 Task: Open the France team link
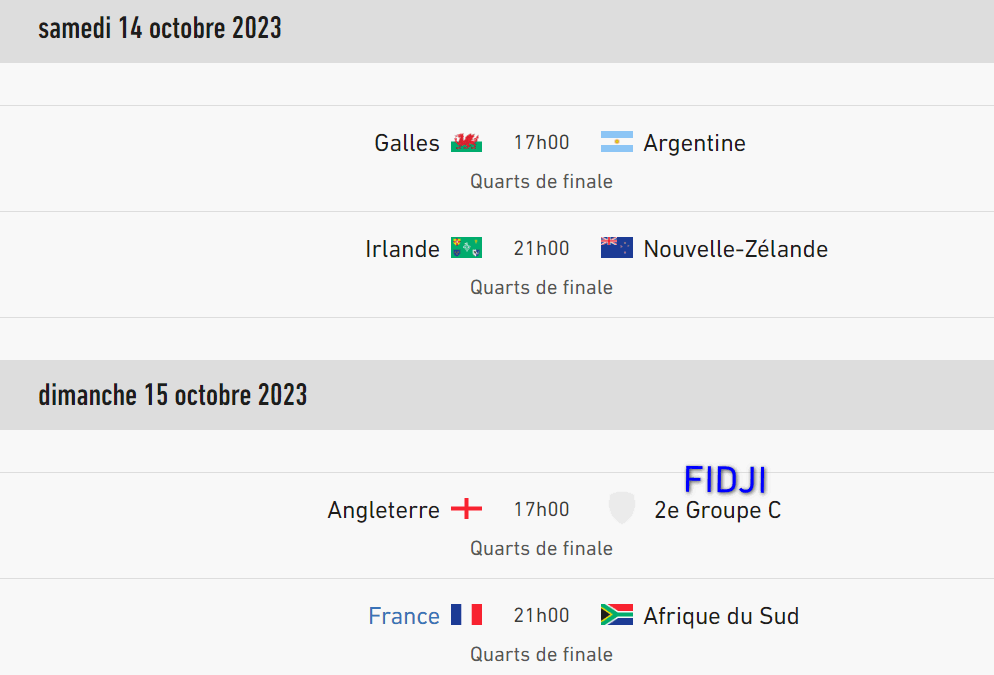tap(404, 616)
